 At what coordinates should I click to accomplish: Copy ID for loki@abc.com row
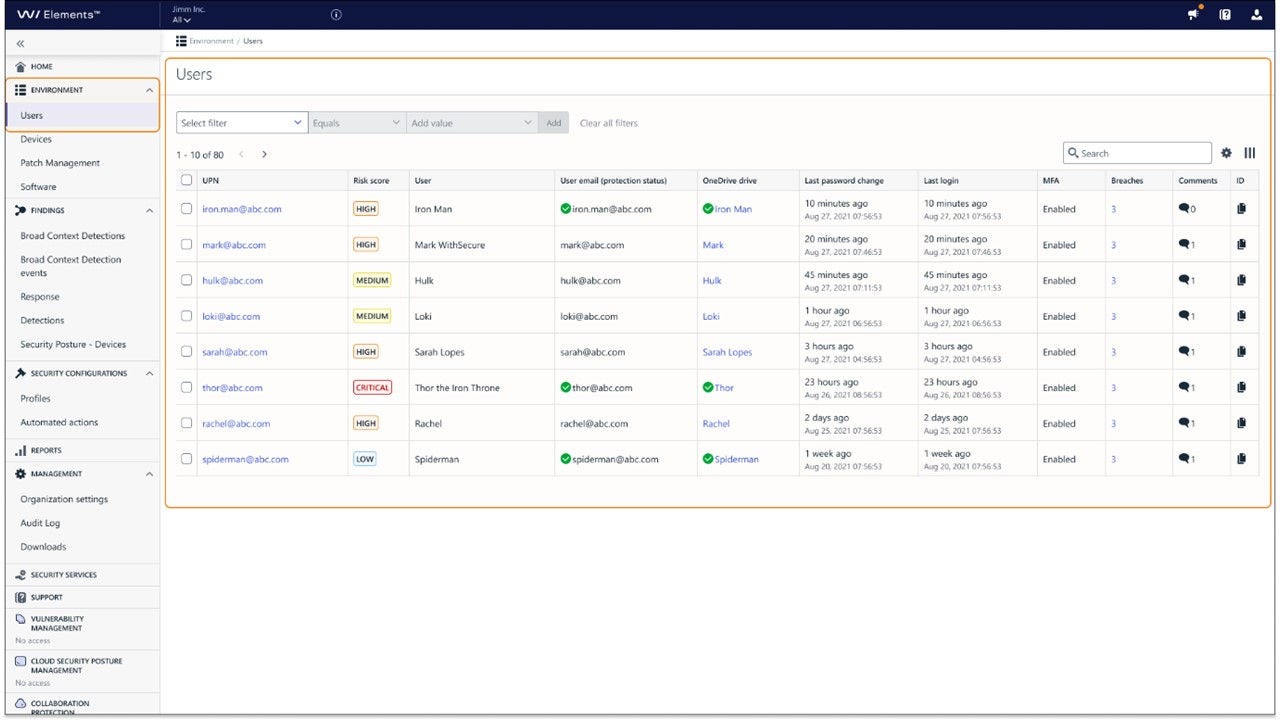coord(1242,316)
